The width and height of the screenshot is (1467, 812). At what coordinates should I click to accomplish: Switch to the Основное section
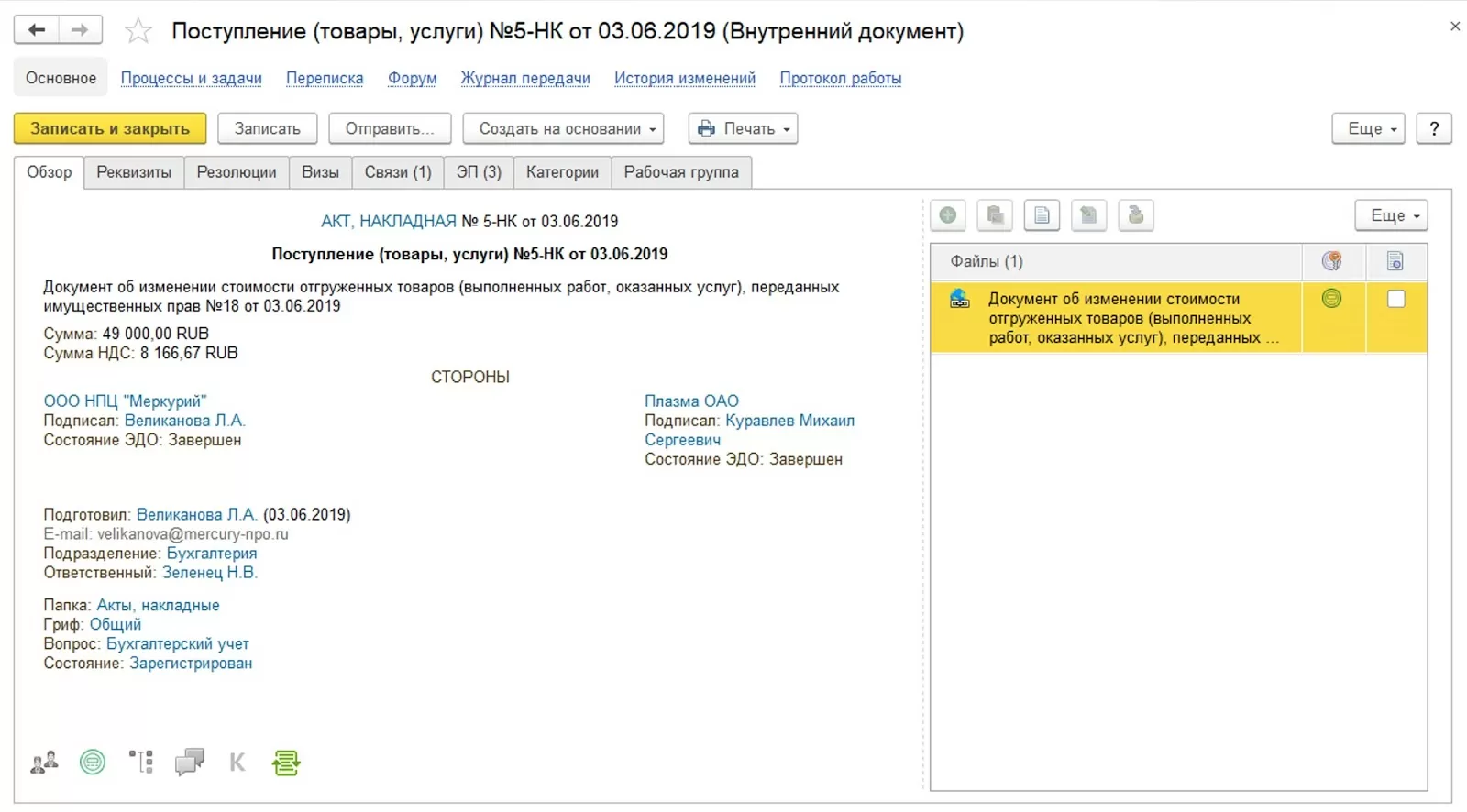click(61, 78)
